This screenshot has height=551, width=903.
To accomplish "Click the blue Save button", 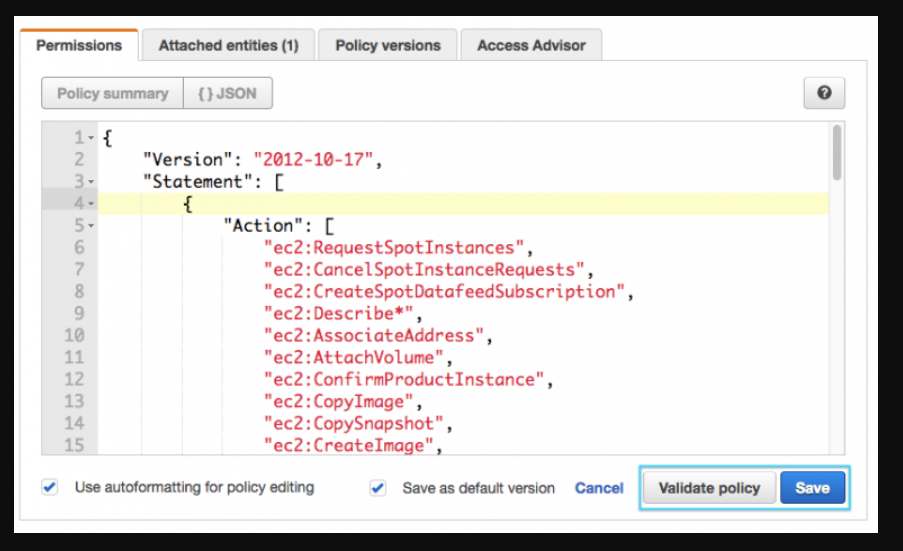I will [812, 488].
